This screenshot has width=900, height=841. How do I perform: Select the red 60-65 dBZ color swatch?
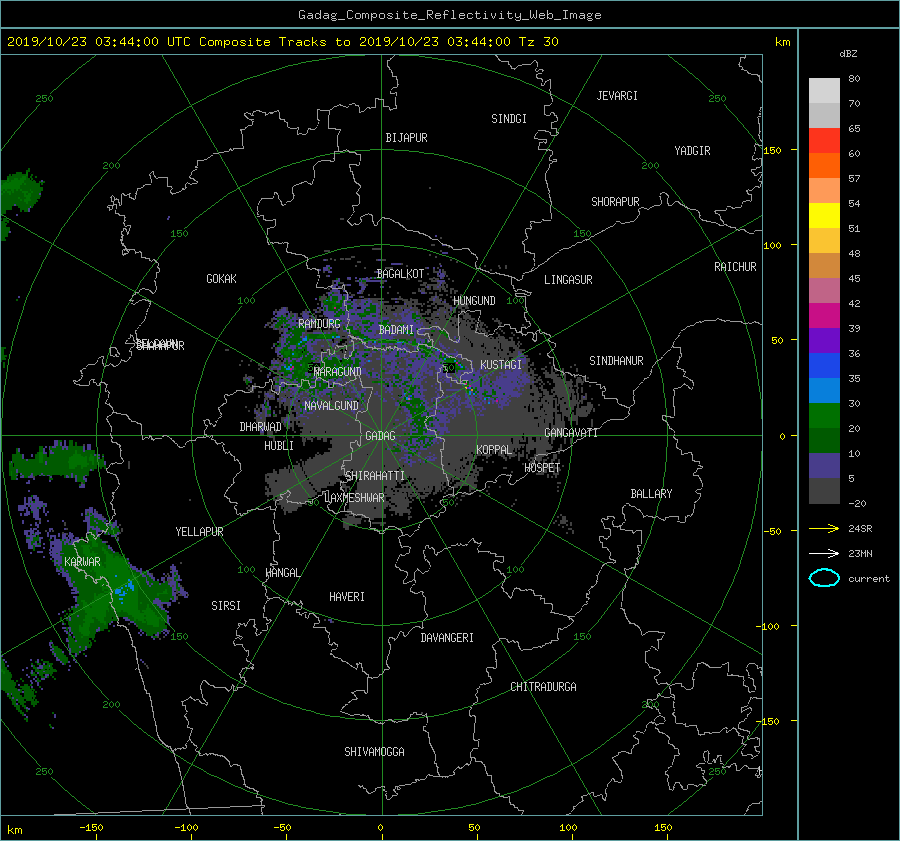(824, 140)
